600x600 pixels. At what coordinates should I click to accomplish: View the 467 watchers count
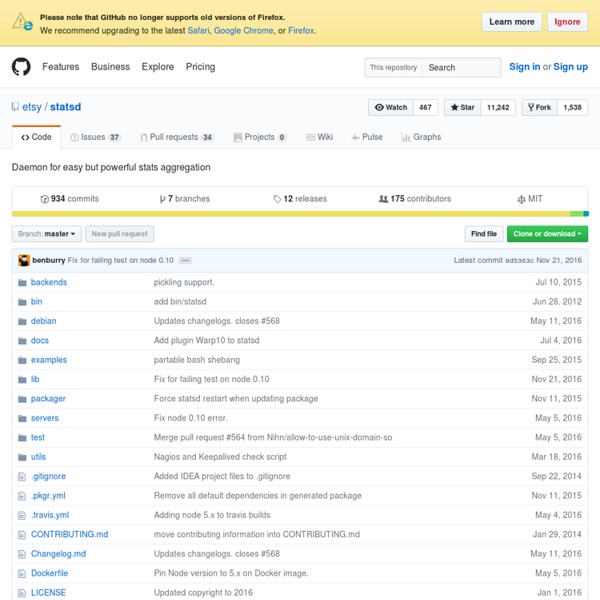click(x=425, y=108)
